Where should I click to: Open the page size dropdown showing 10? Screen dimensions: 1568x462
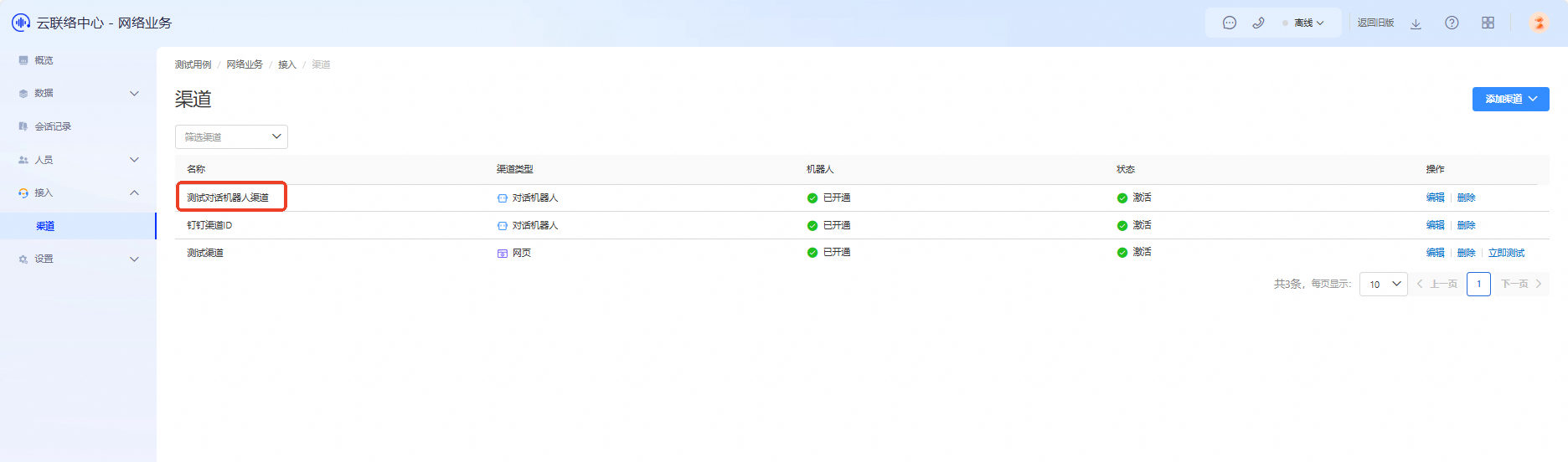(x=1383, y=285)
